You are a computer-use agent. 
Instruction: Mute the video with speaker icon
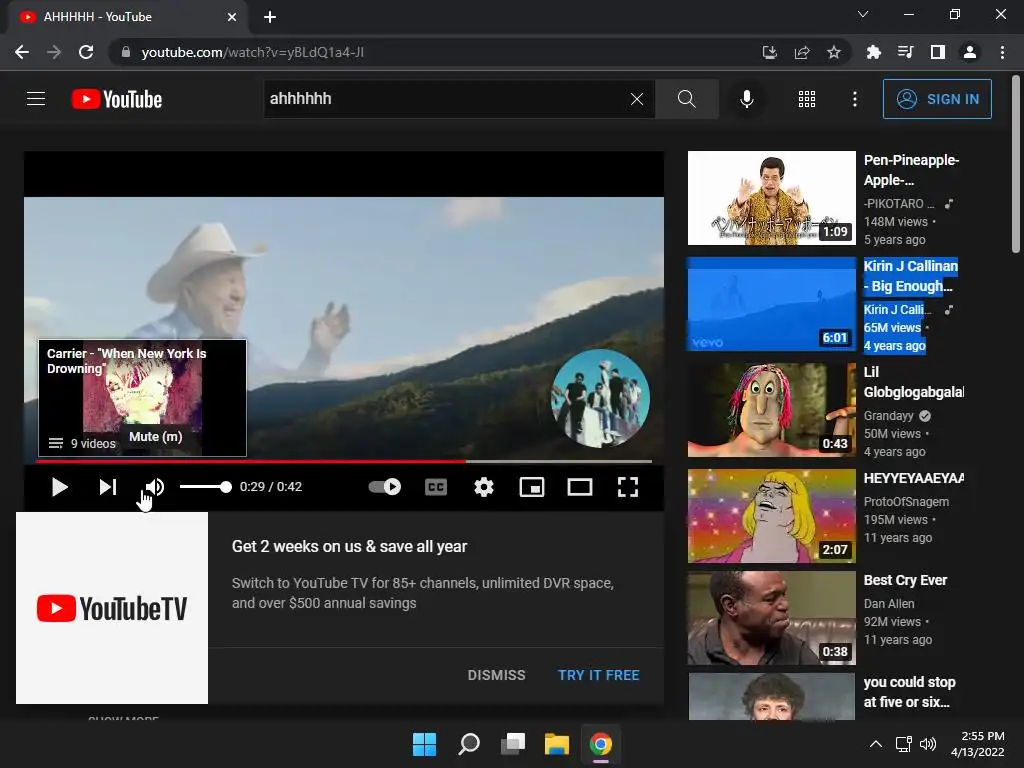point(155,487)
